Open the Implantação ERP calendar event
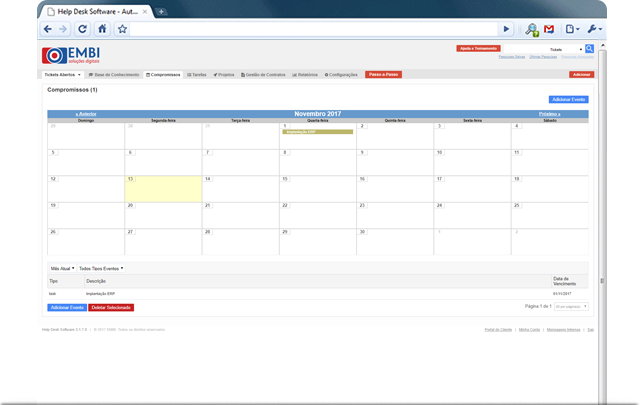Screen dimensions: 640x405 316,132
